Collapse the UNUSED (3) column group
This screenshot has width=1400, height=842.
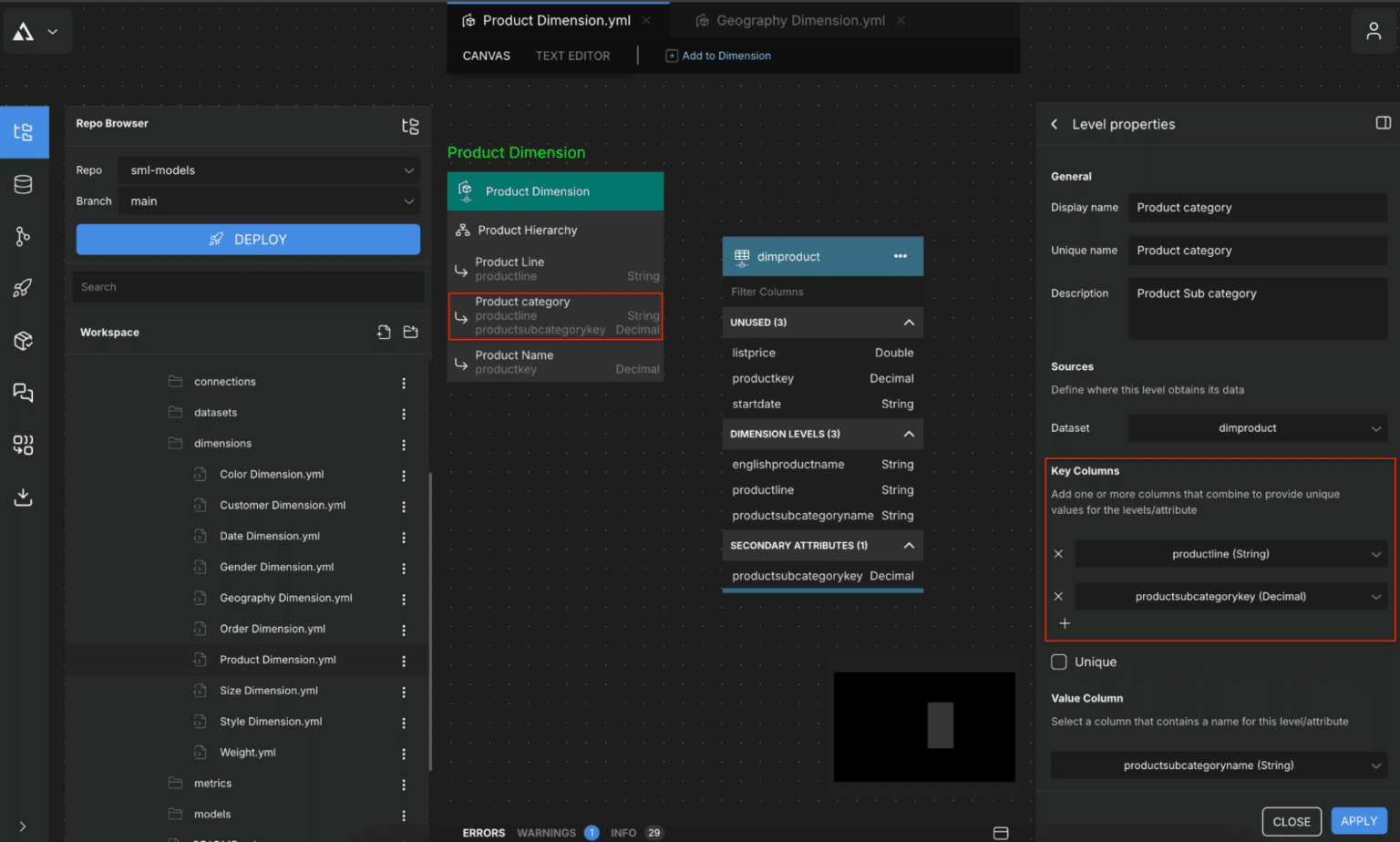pos(909,322)
